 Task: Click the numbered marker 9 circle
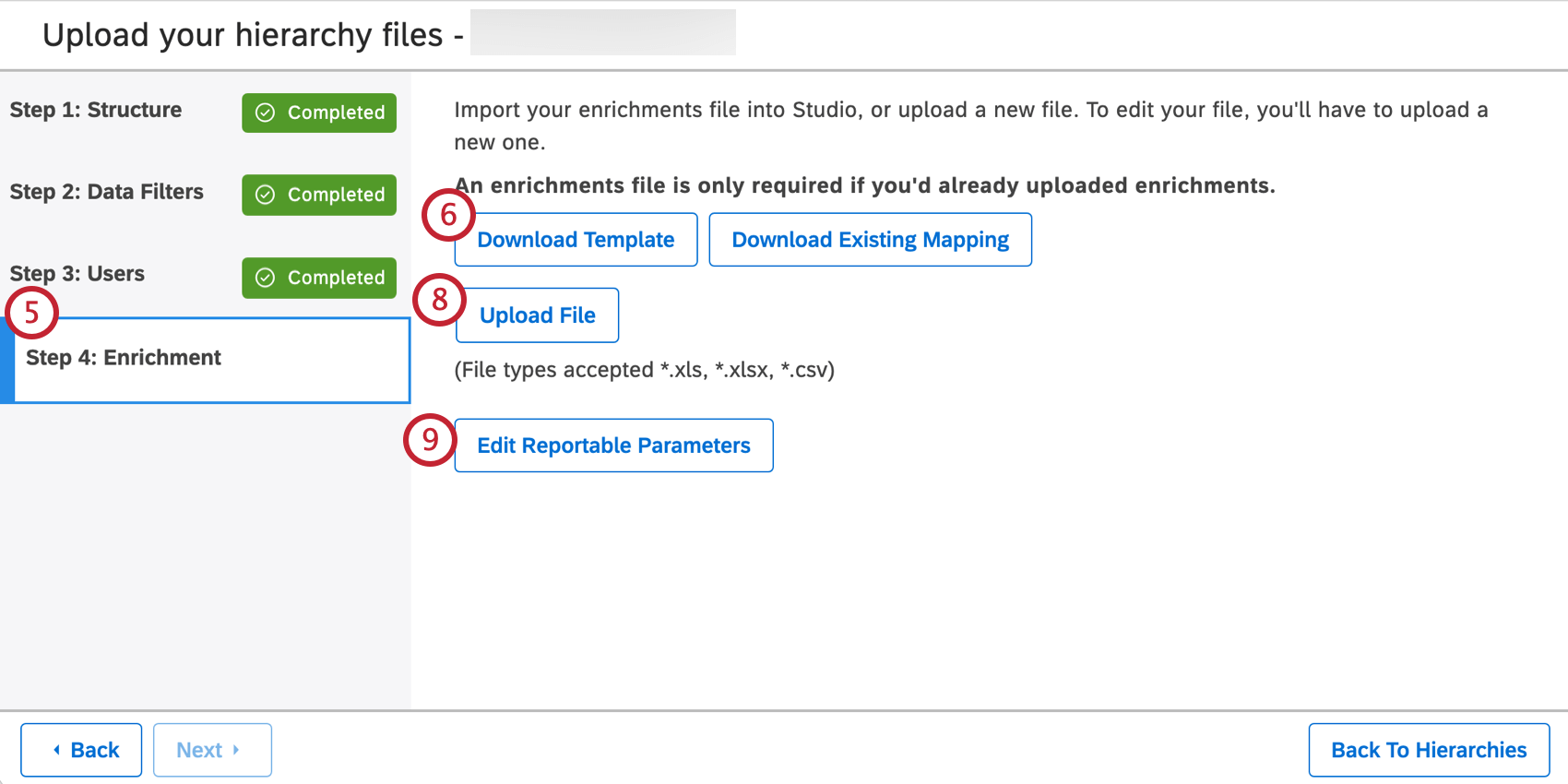point(430,440)
